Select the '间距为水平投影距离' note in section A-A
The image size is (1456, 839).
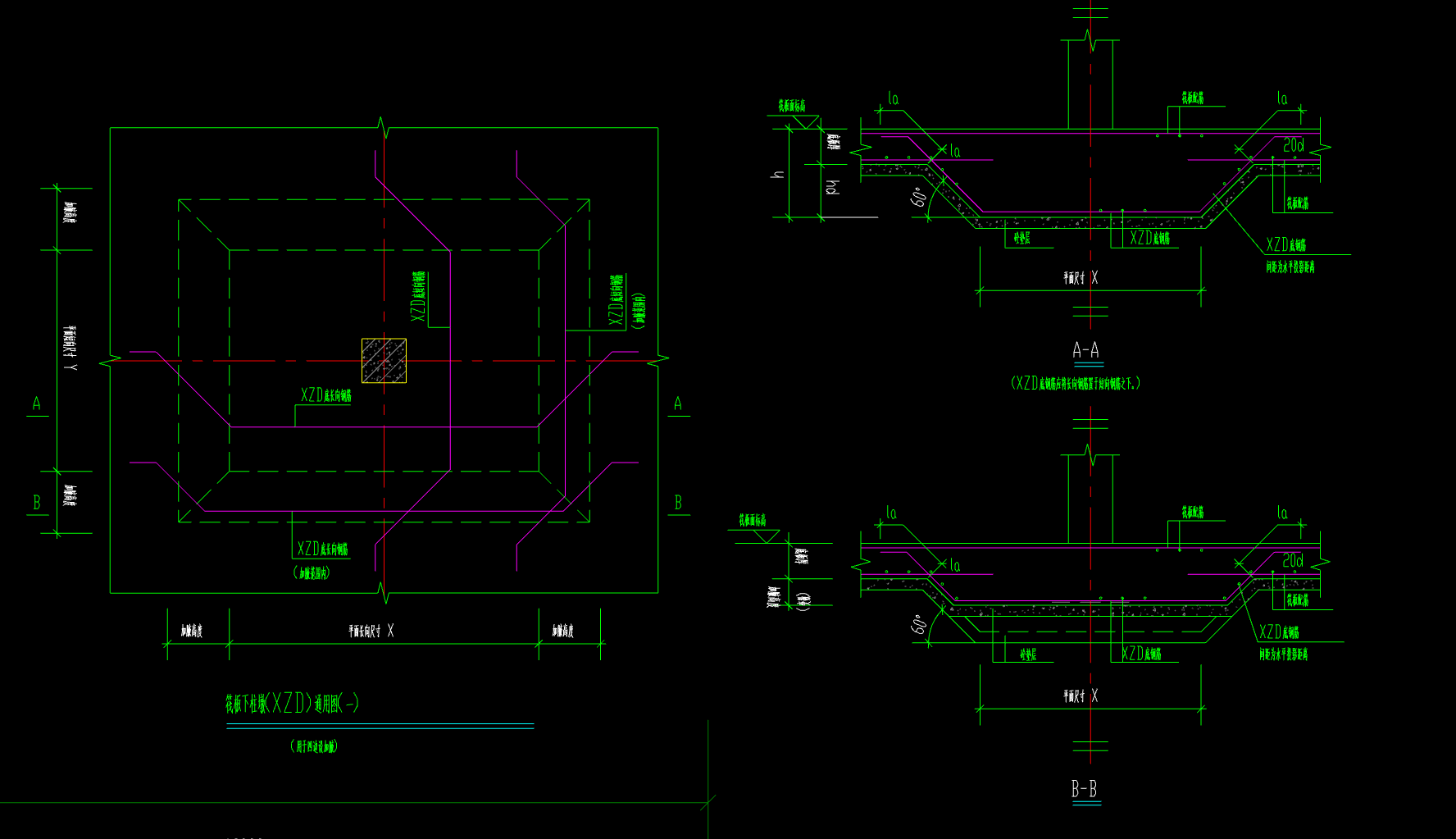click(x=1290, y=267)
